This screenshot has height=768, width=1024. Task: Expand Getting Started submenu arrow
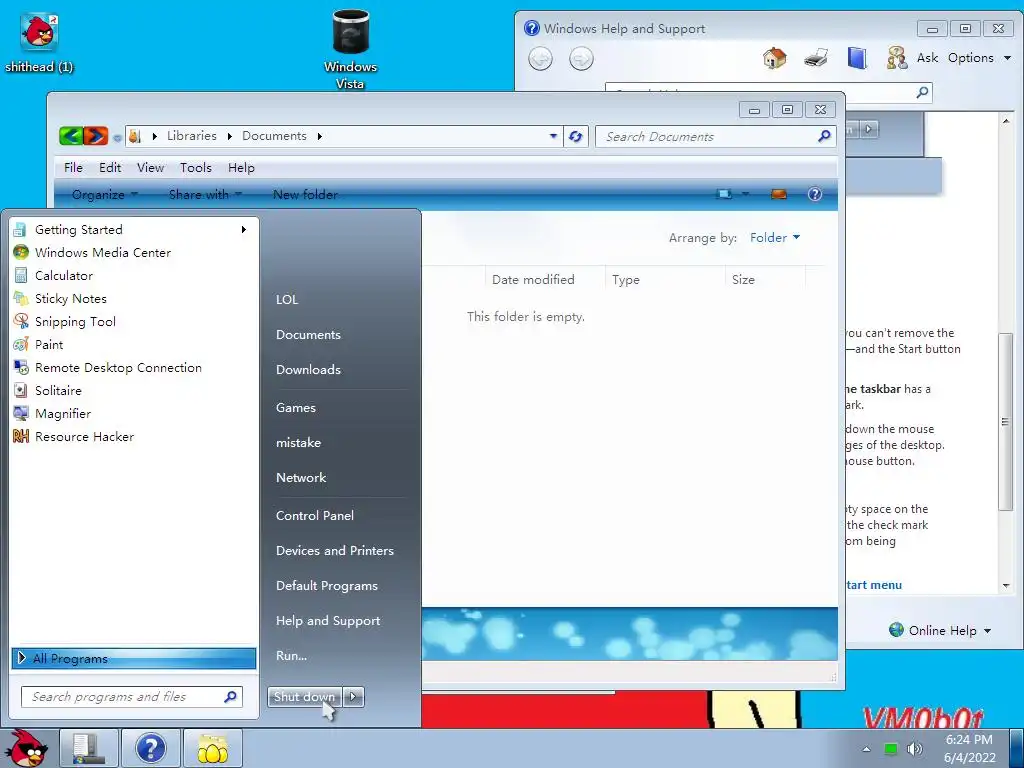click(244, 229)
